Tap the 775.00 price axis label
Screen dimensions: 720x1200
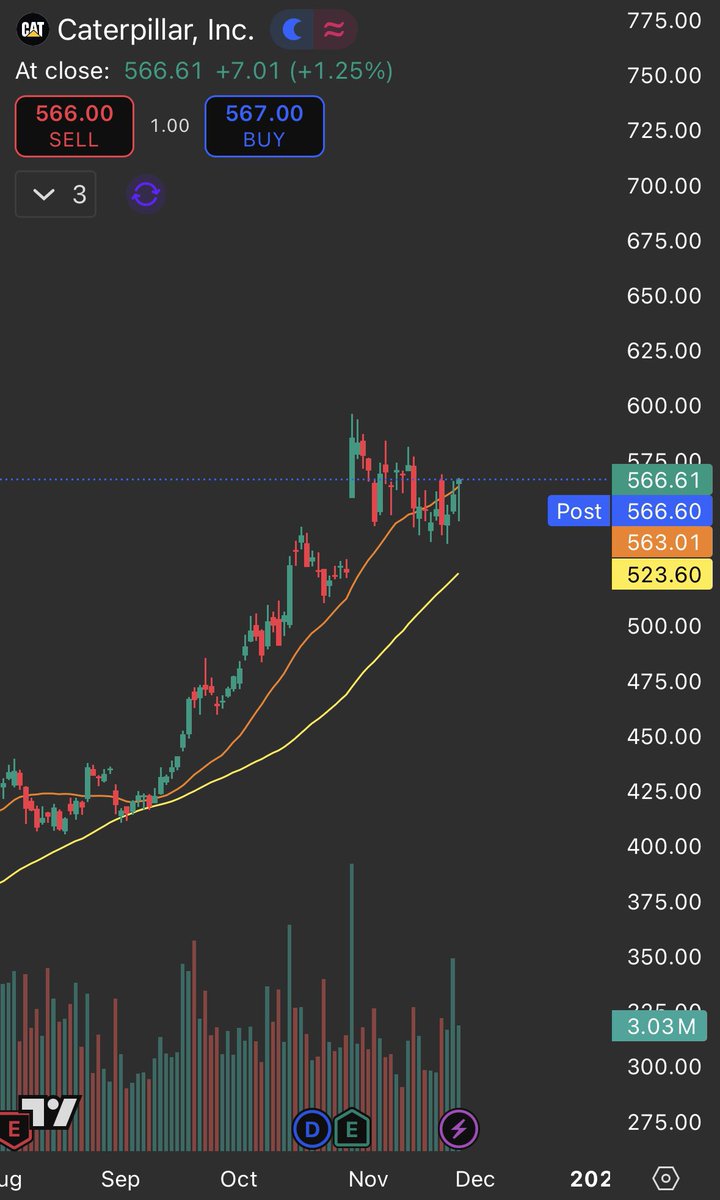(662, 20)
